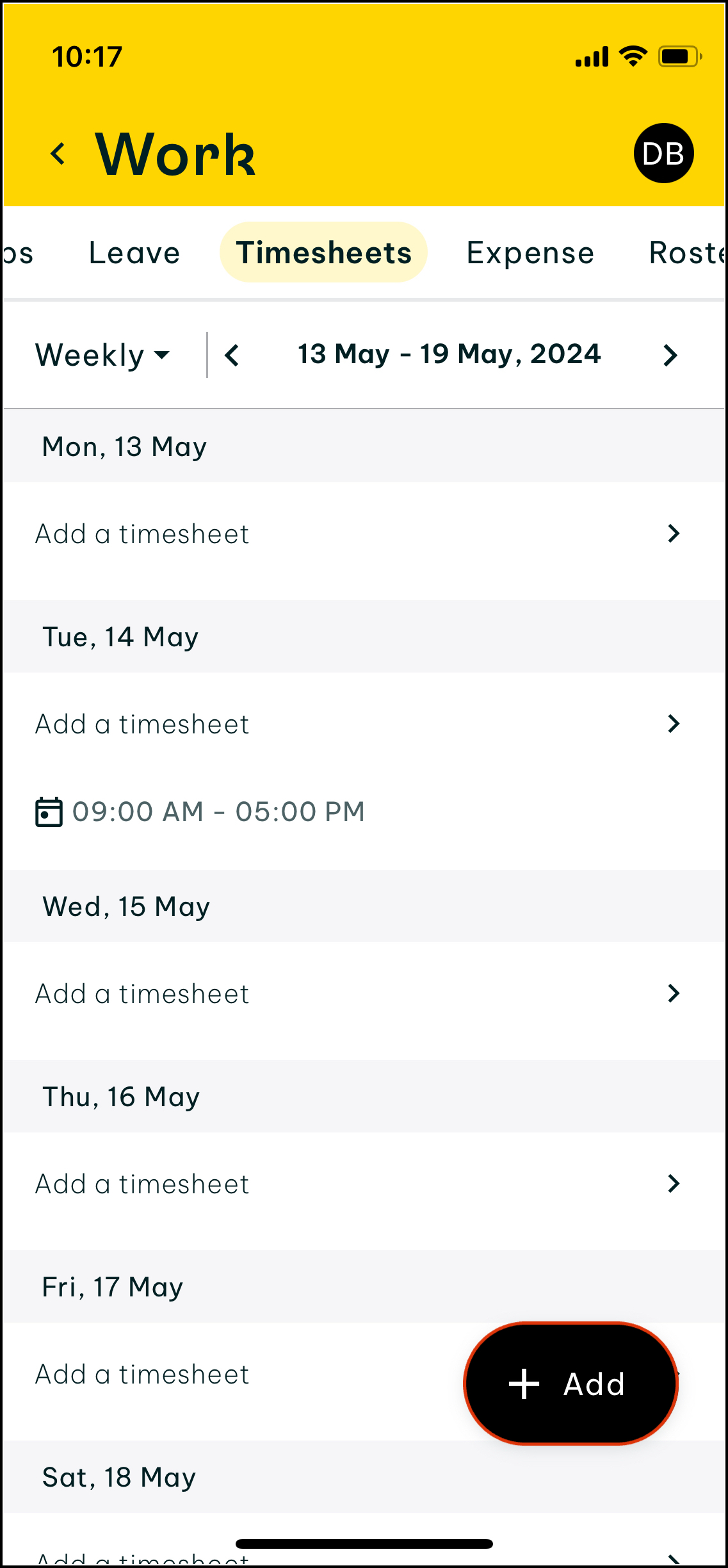Switch to the Leave tab
The height and width of the screenshot is (1568, 728).
coord(134,252)
